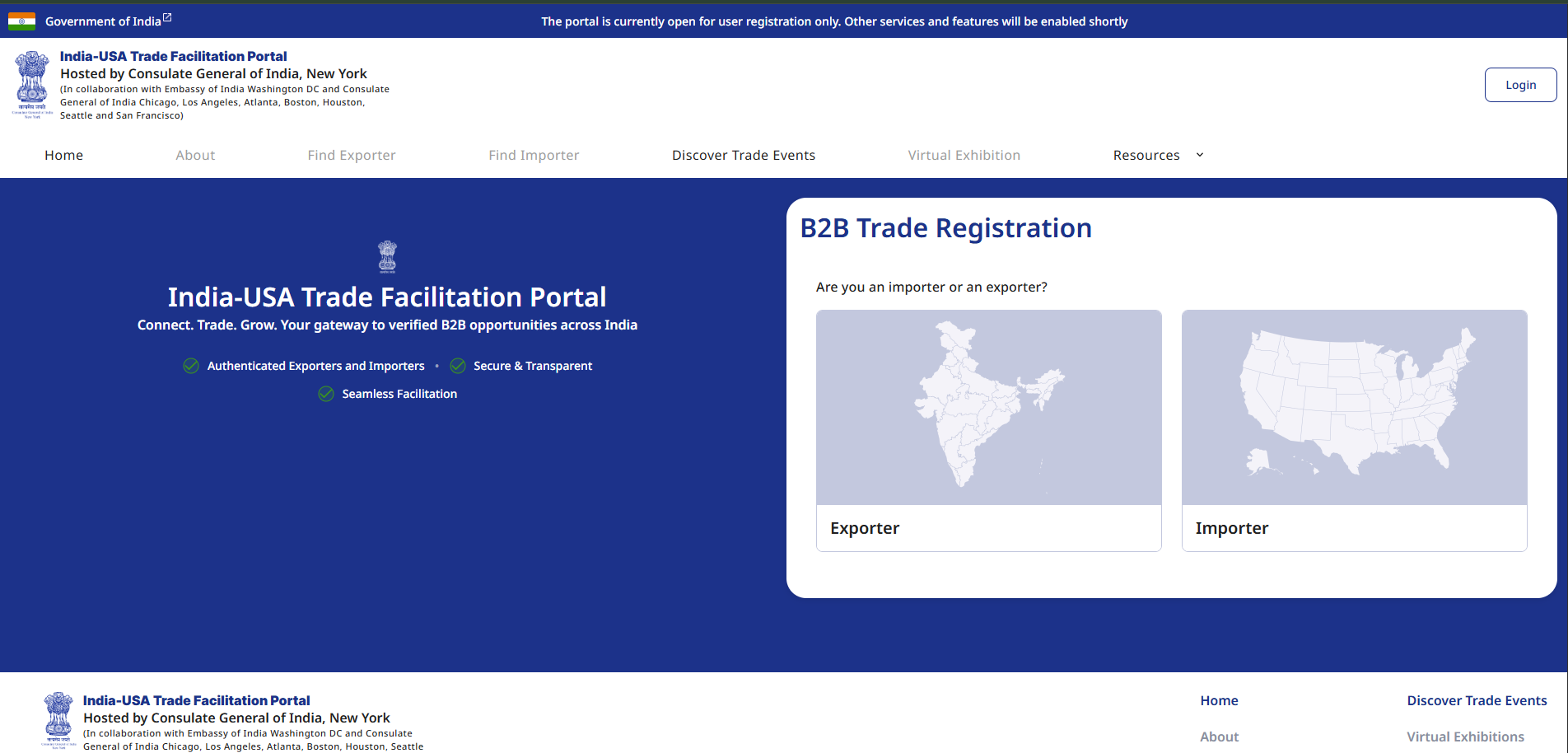Click the checkmark icon beside Secure & Transparent
The image size is (1568, 753).
pyautogui.click(x=458, y=366)
